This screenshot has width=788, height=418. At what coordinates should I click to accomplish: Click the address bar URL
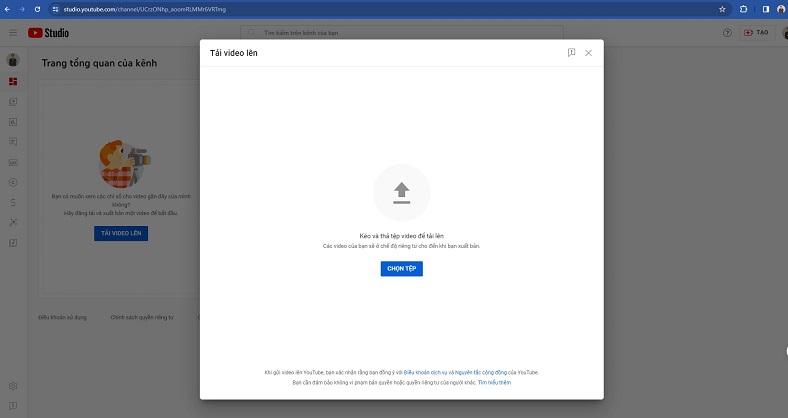coord(145,9)
